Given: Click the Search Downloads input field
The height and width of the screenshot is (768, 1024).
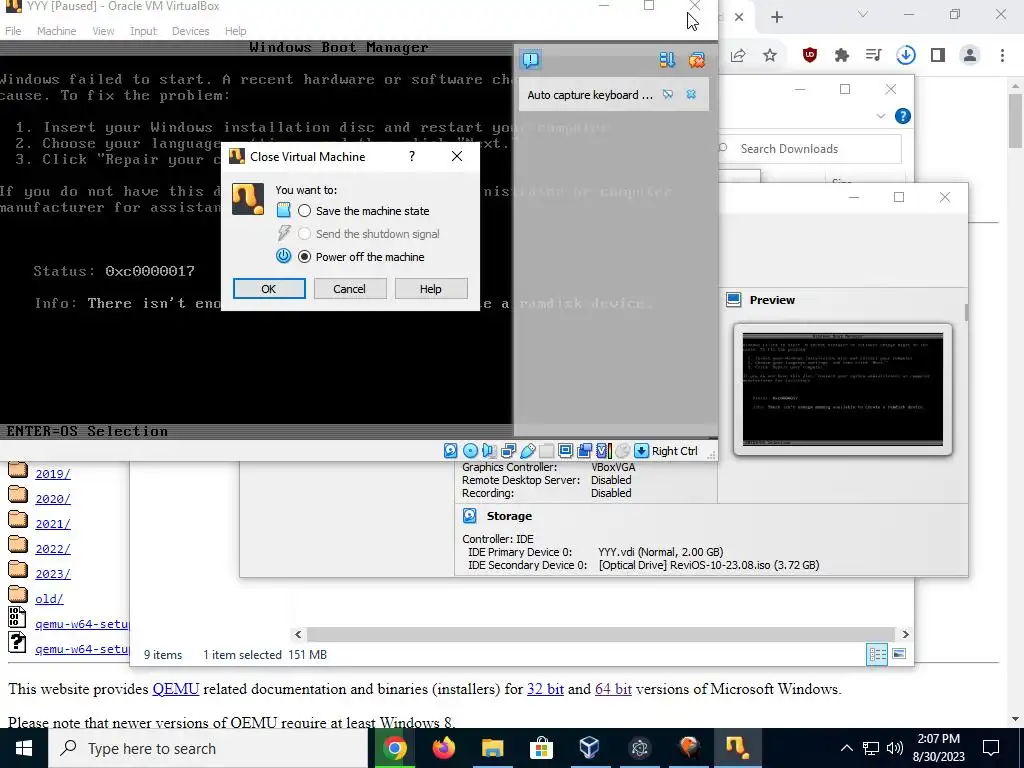Looking at the screenshot, I should pyautogui.click(x=810, y=149).
